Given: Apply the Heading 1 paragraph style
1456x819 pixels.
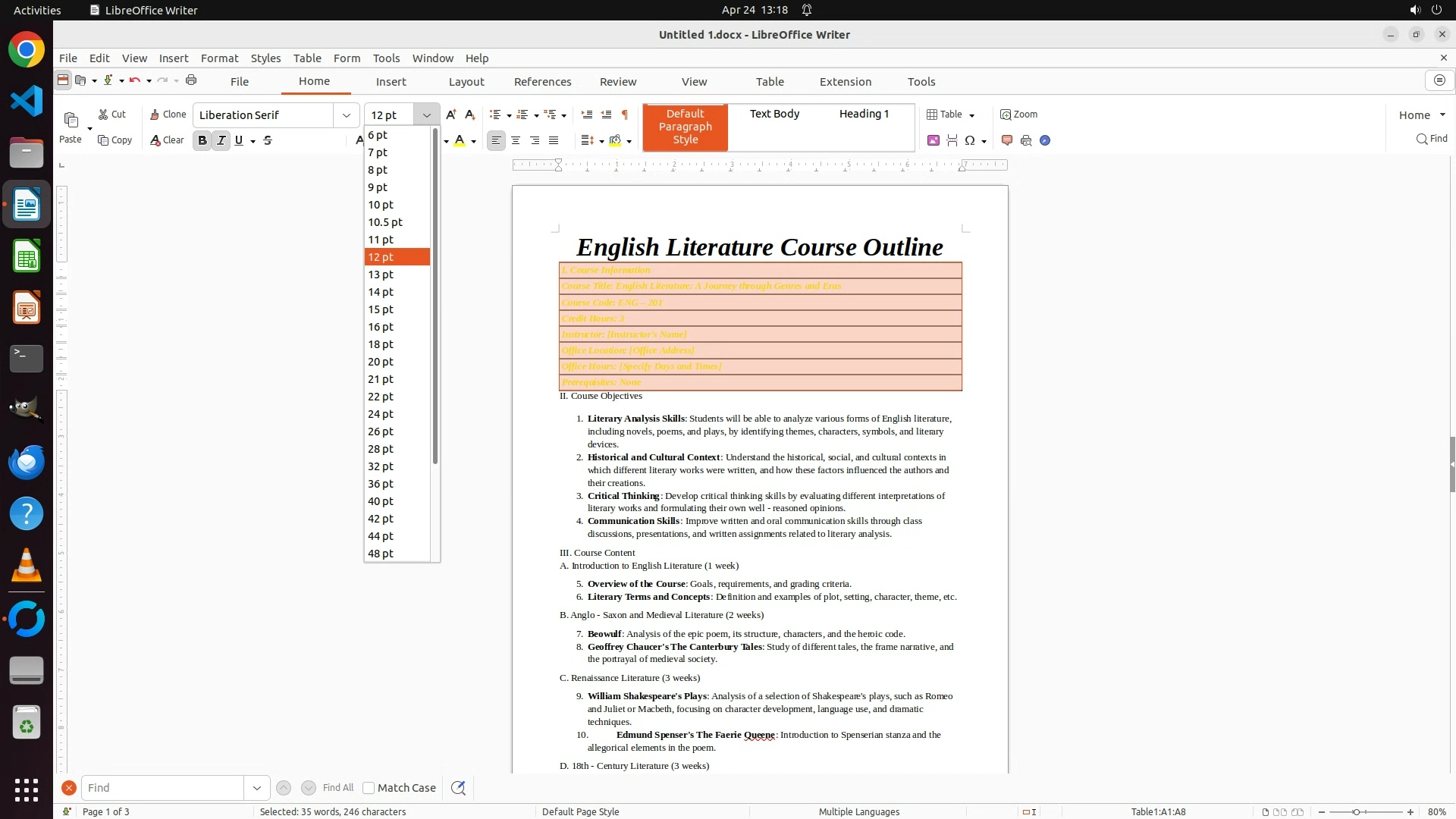Looking at the screenshot, I should [864, 114].
